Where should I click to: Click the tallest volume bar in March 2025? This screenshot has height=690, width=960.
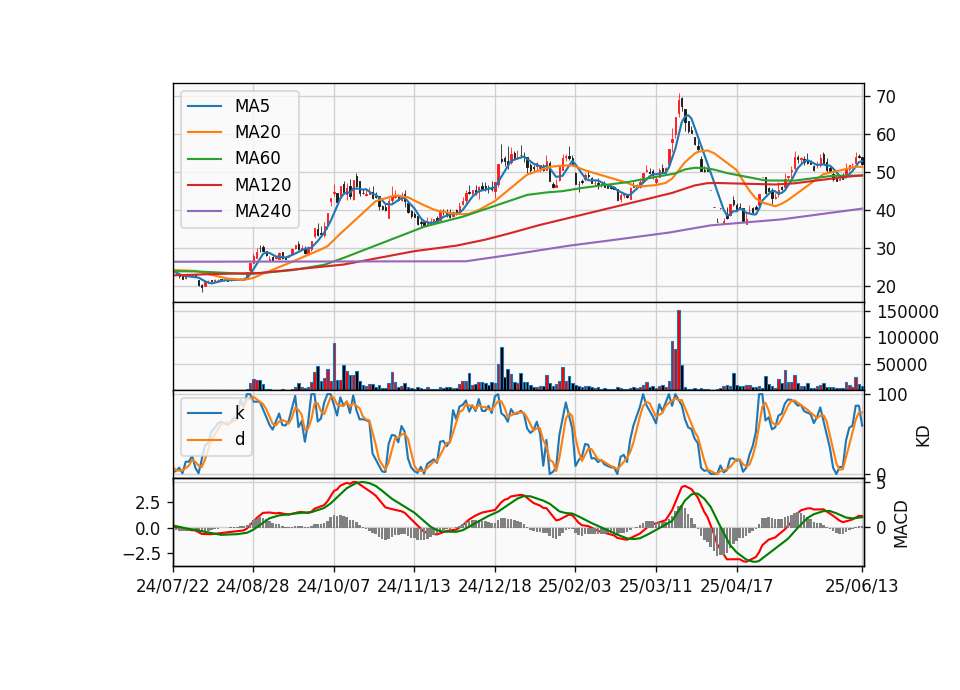679,350
